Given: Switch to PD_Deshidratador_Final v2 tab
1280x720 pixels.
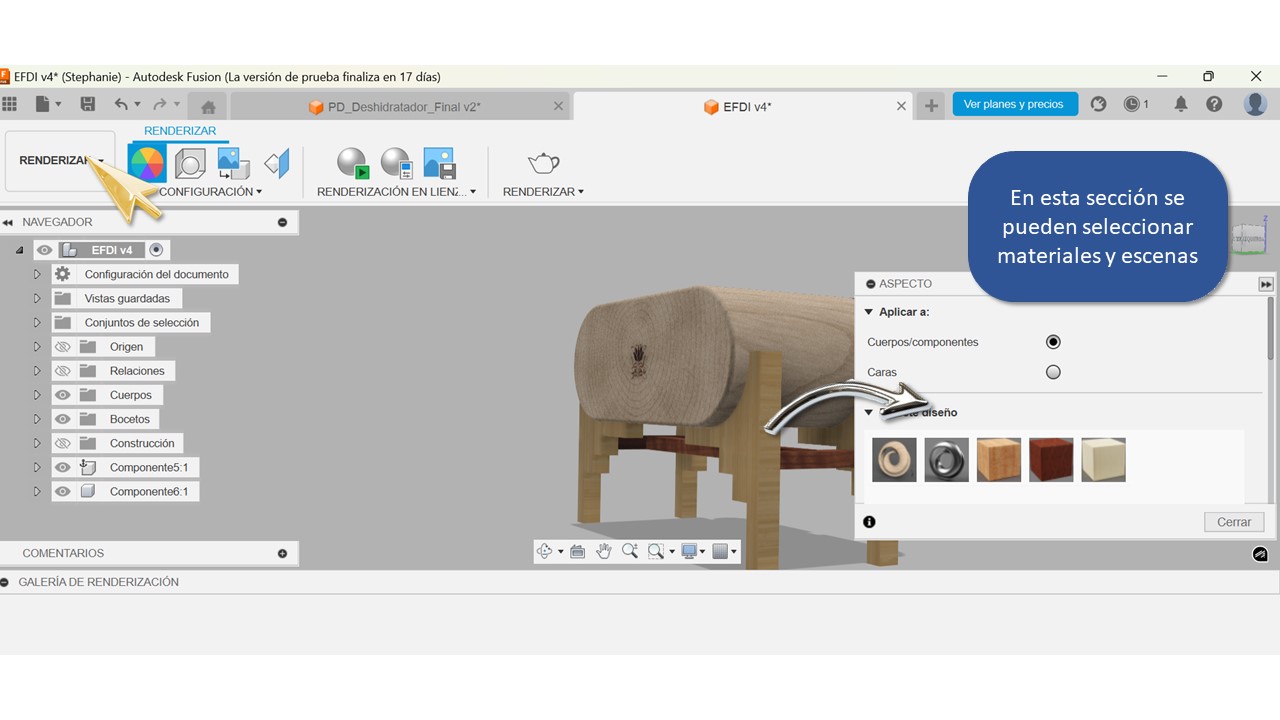Looking at the screenshot, I should pyautogui.click(x=402, y=107).
